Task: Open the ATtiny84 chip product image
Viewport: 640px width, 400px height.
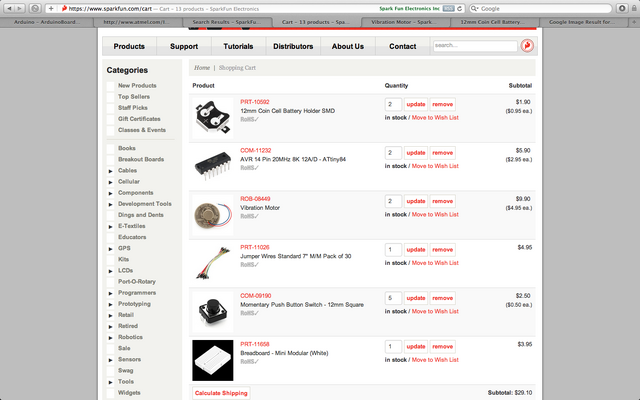Action: [213, 167]
